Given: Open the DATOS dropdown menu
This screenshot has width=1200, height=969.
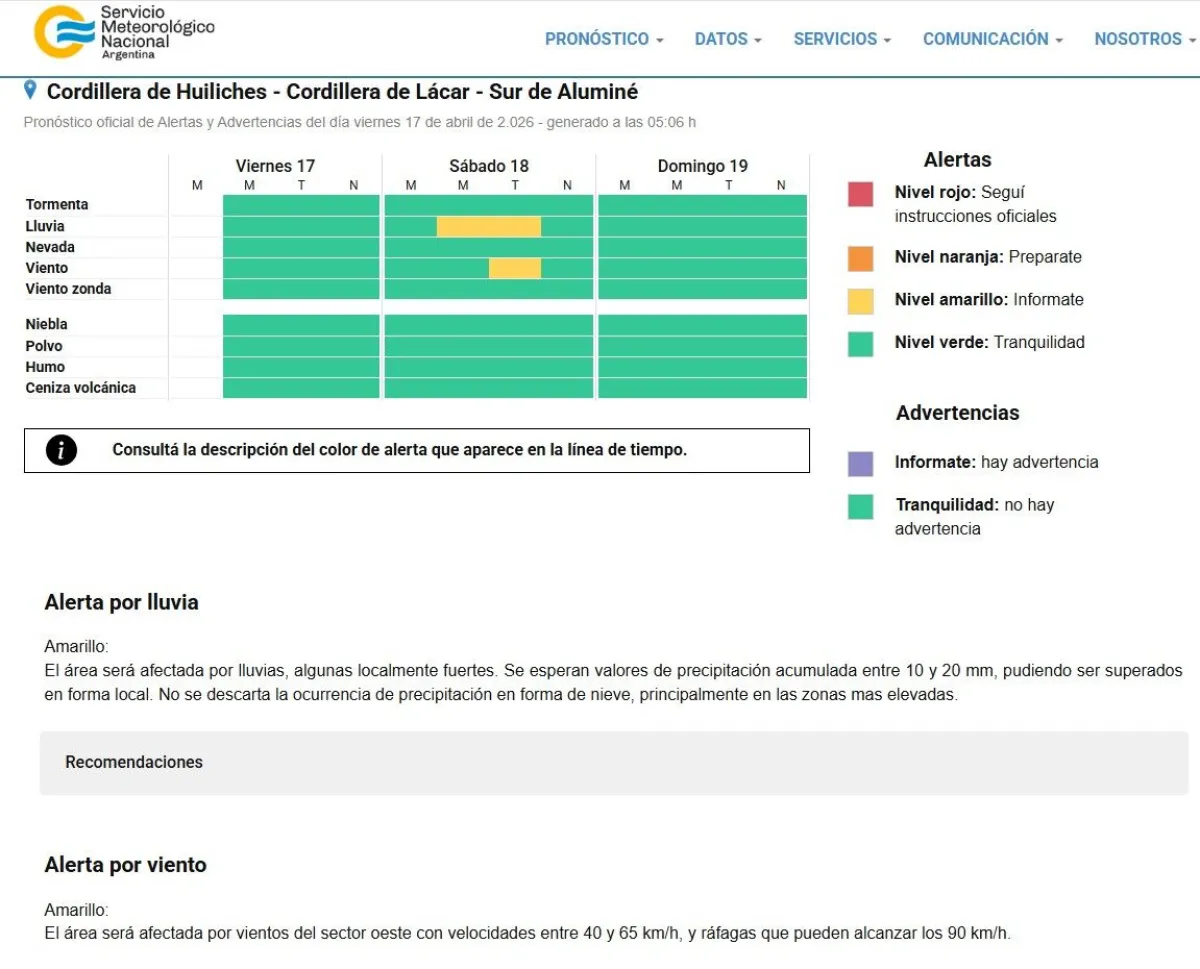Looking at the screenshot, I should 727,39.
